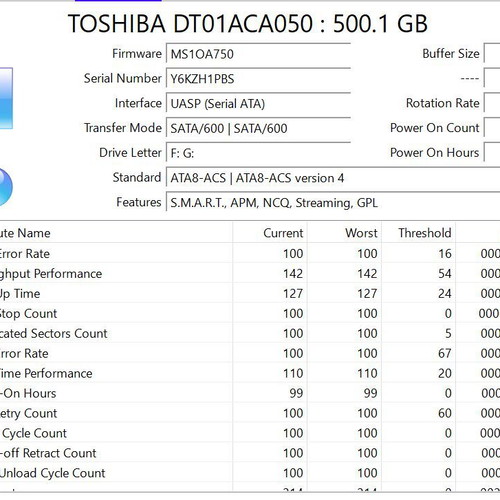
Task: Click the Features field listing S.M.A.R.T.
Action: pyautogui.click(x=333, y=202)
